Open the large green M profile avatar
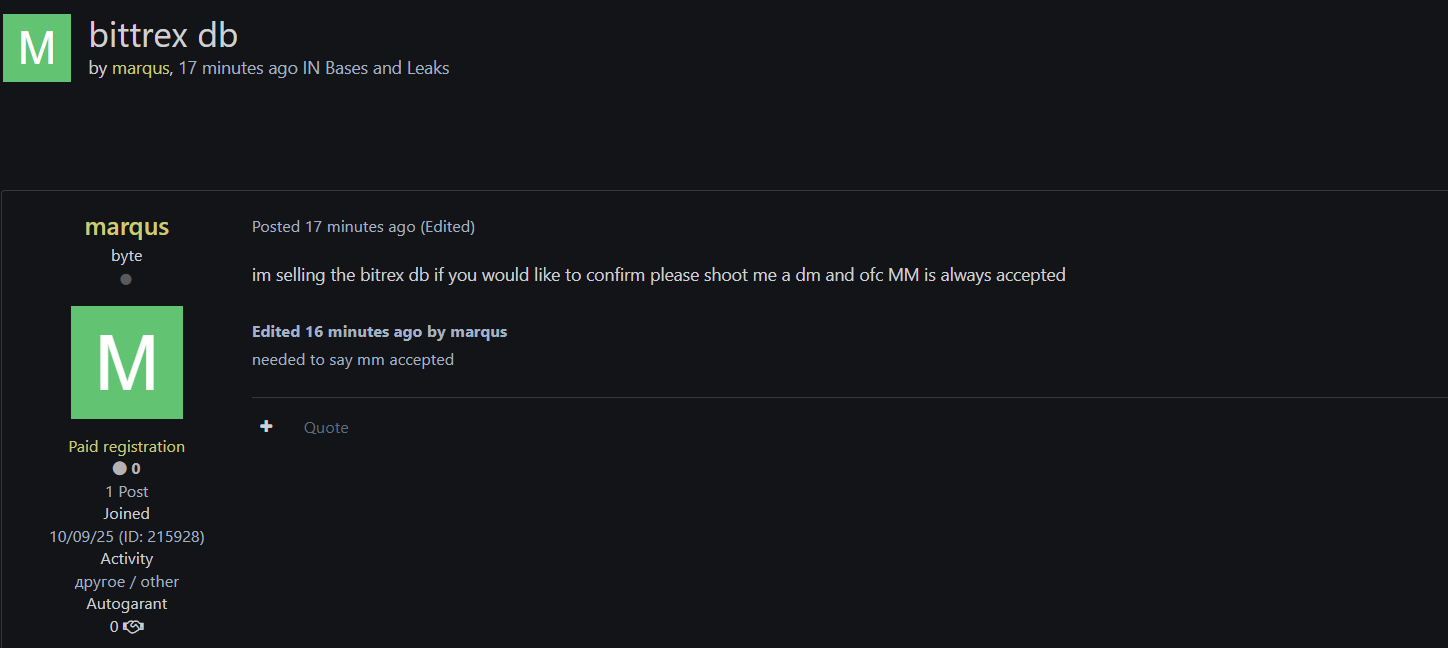 click(x=127, y=362)
